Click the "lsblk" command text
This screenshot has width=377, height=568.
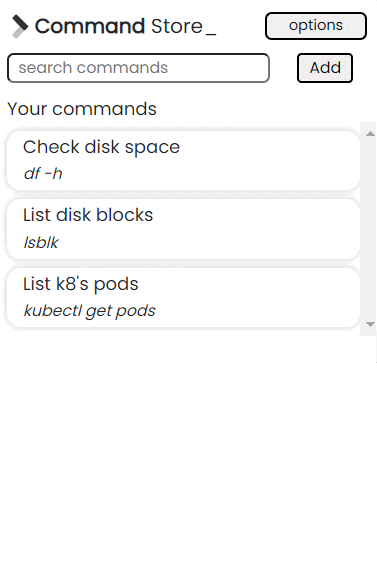(41, 242)
